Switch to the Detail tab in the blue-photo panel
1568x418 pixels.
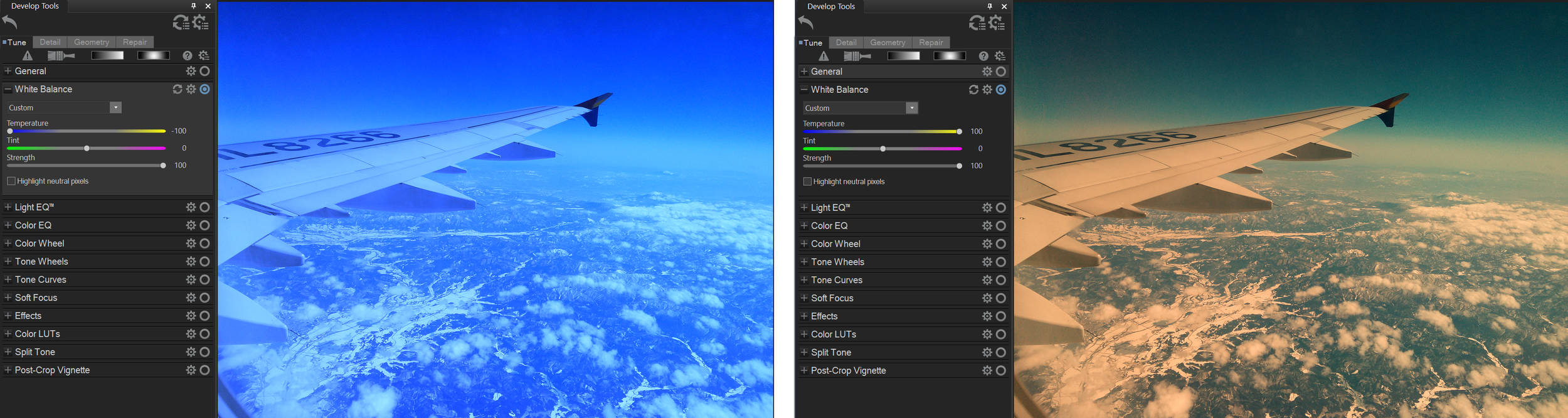50,42
